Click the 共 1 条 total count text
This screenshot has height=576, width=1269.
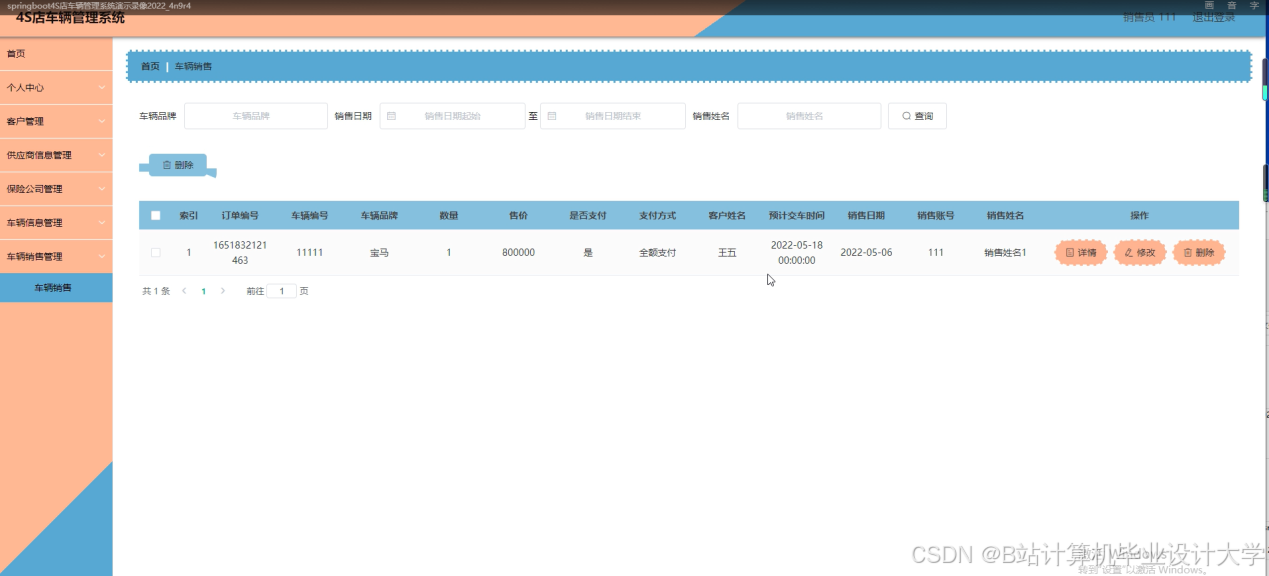point(155,291)
